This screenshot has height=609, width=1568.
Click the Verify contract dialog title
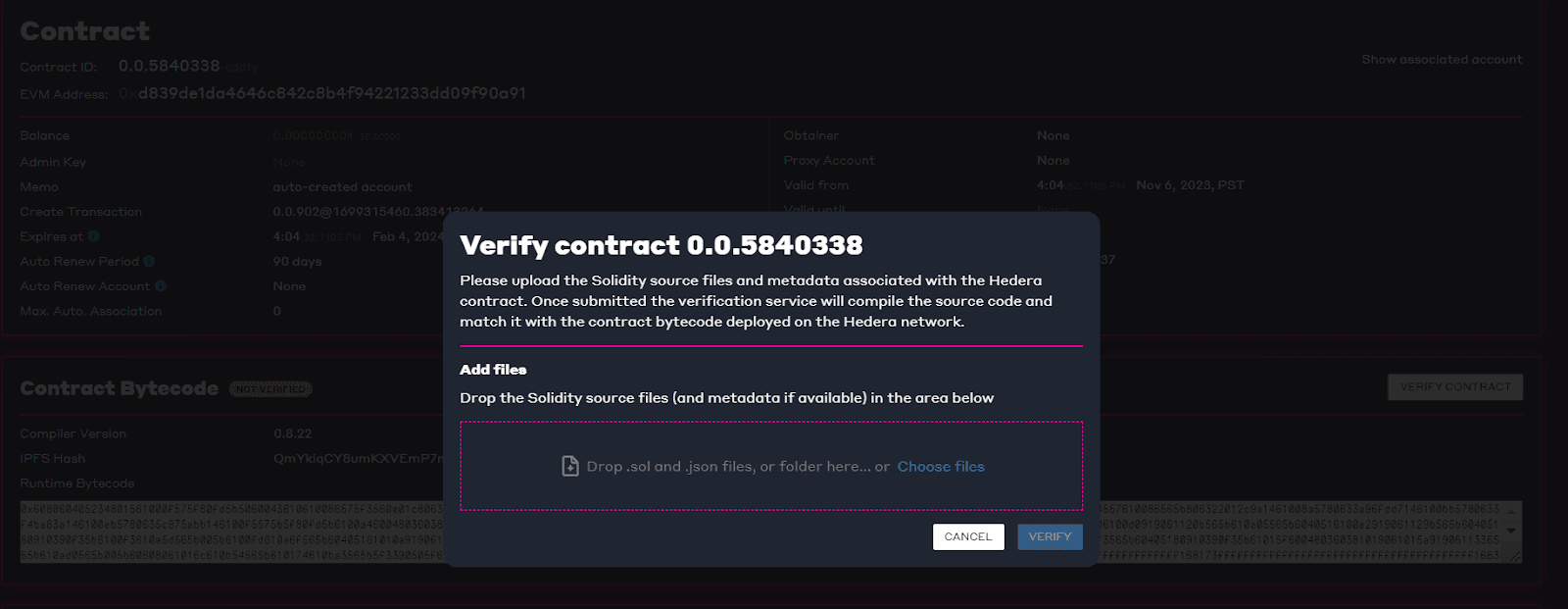pos(661,245)
